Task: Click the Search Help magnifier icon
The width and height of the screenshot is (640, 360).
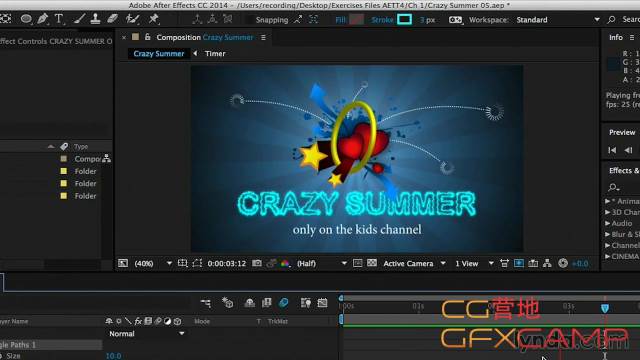Action: click(611, 20)
